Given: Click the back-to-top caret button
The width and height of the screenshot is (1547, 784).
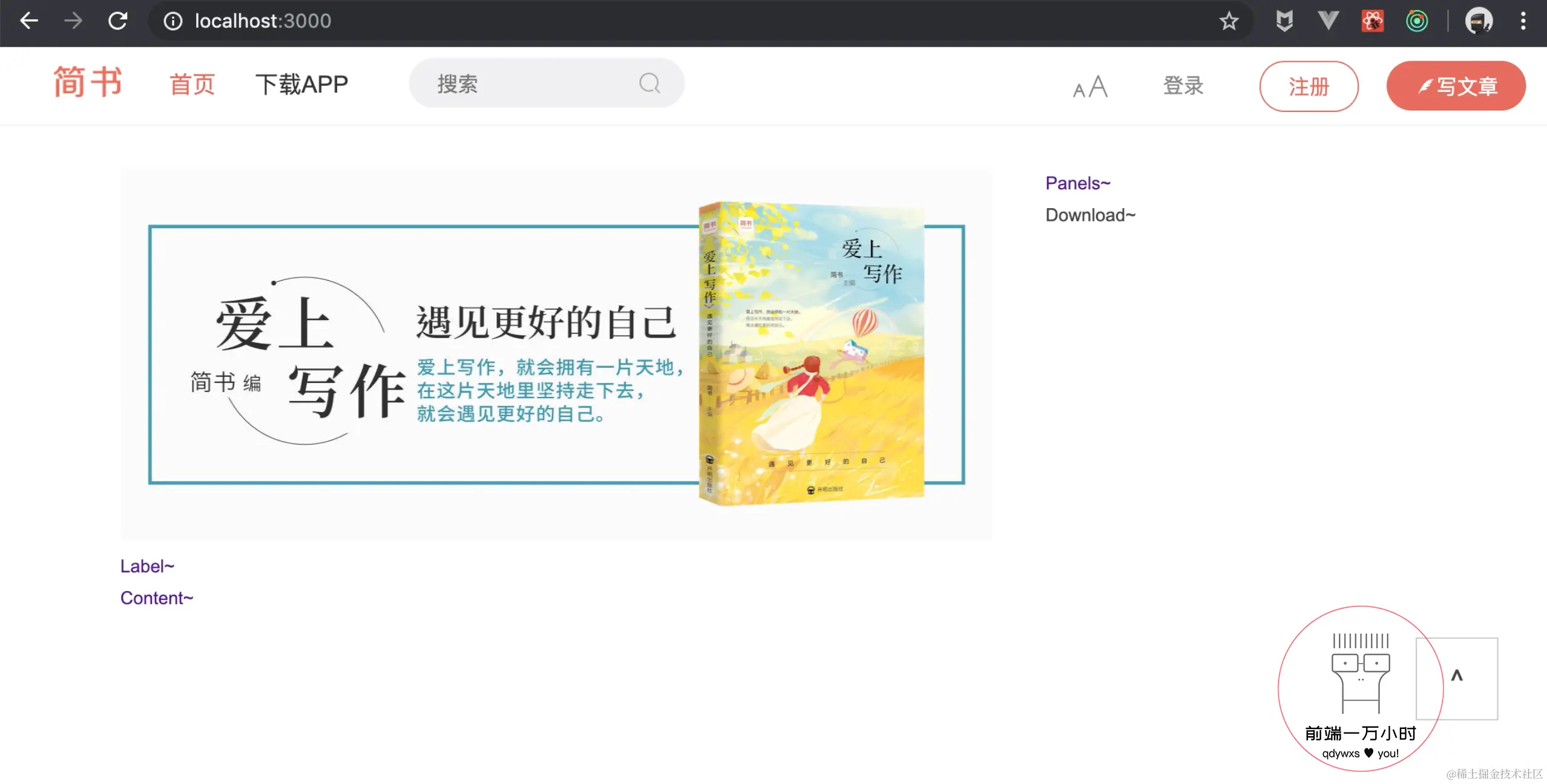Looking at the screenshot, I should [x=1457, y=678].
